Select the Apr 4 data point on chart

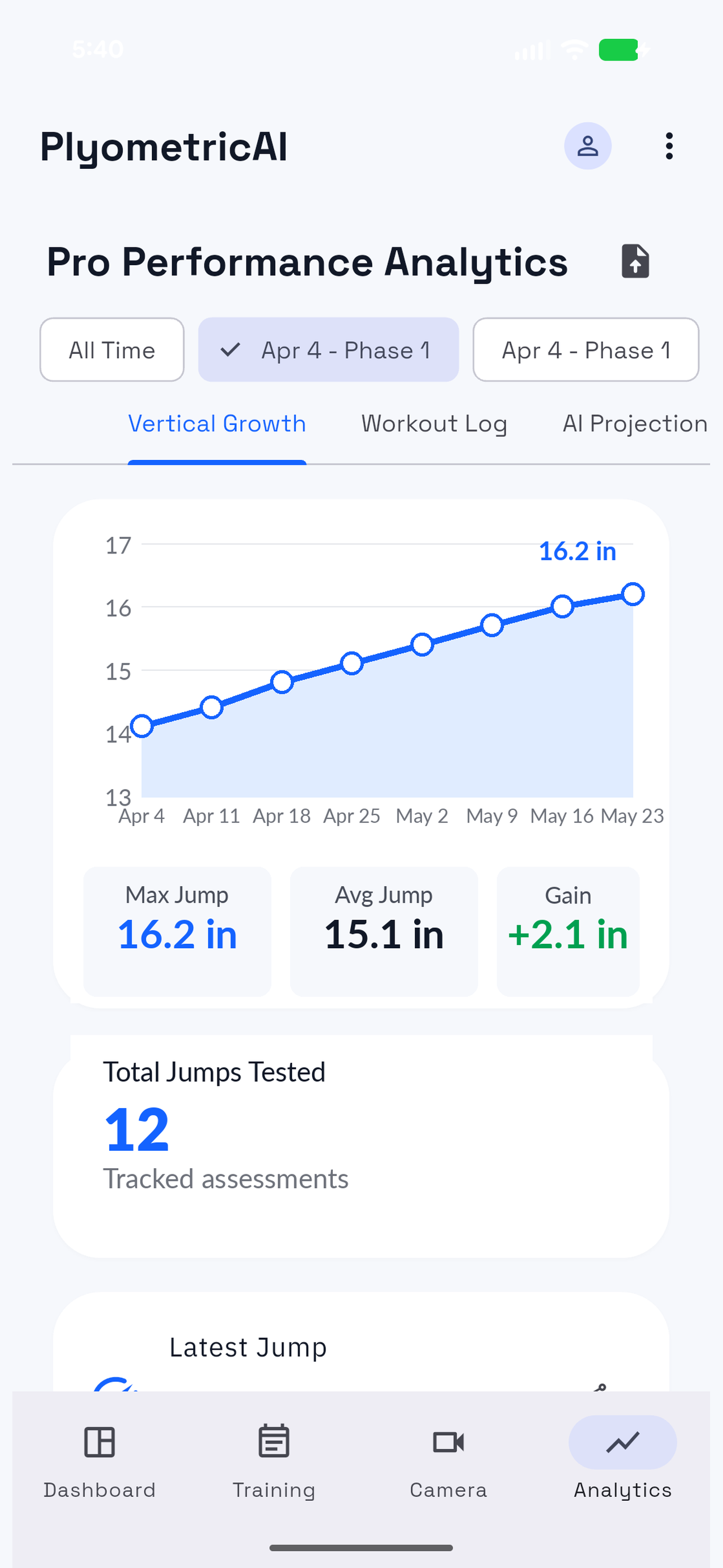[x=142, y=726]
